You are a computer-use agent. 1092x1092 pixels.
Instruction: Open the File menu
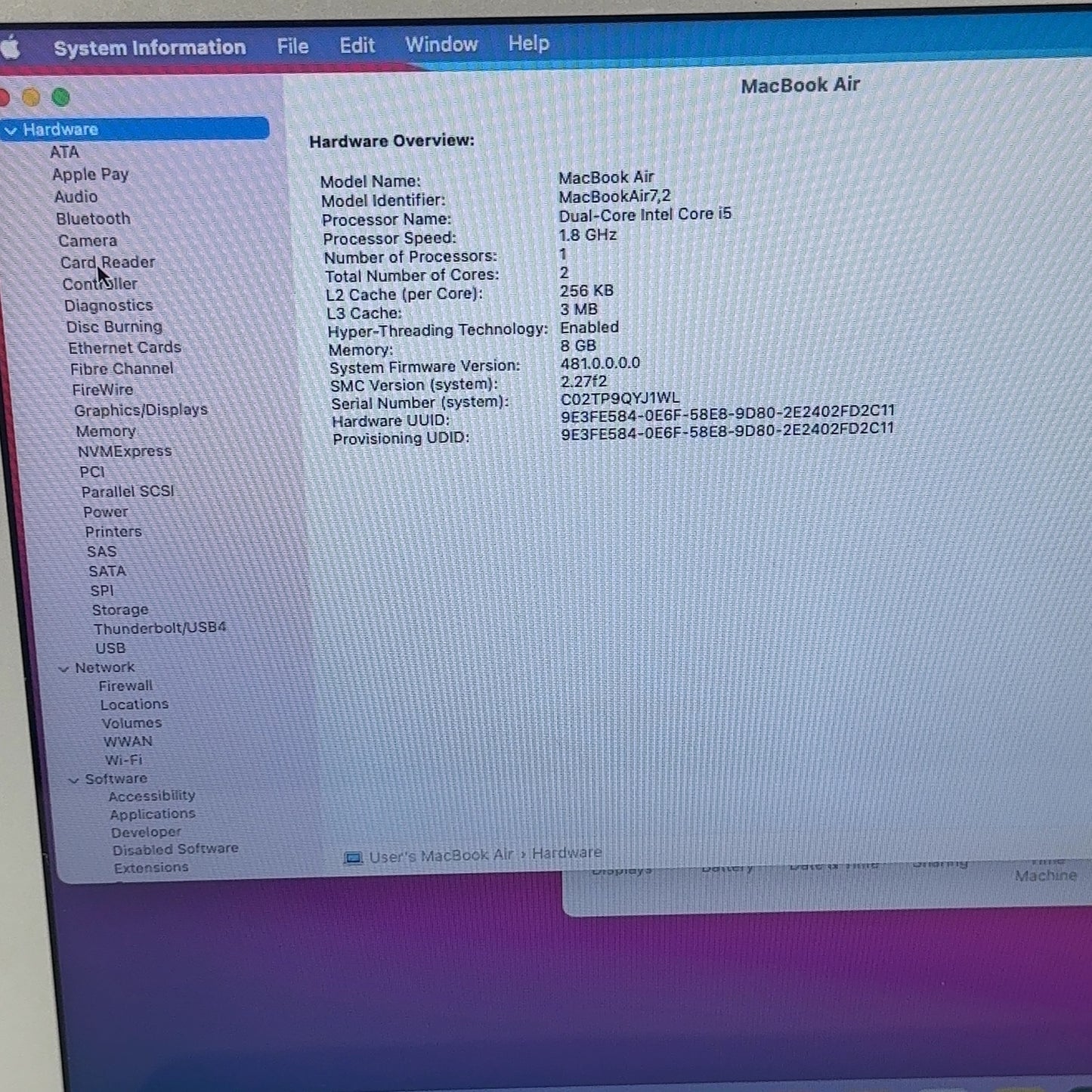tap(292, 46)
